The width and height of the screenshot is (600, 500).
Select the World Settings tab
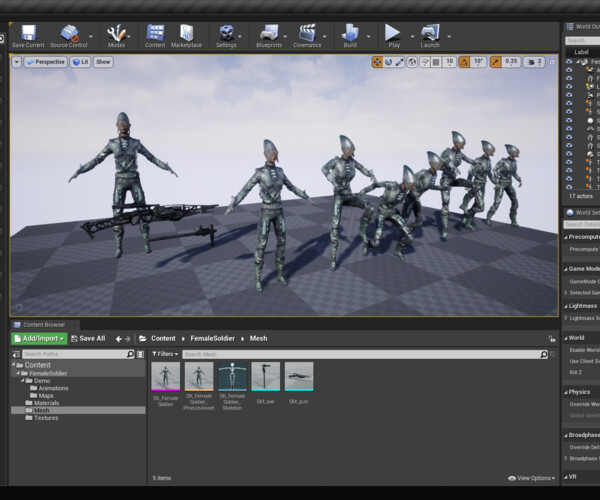pos(582,213)
